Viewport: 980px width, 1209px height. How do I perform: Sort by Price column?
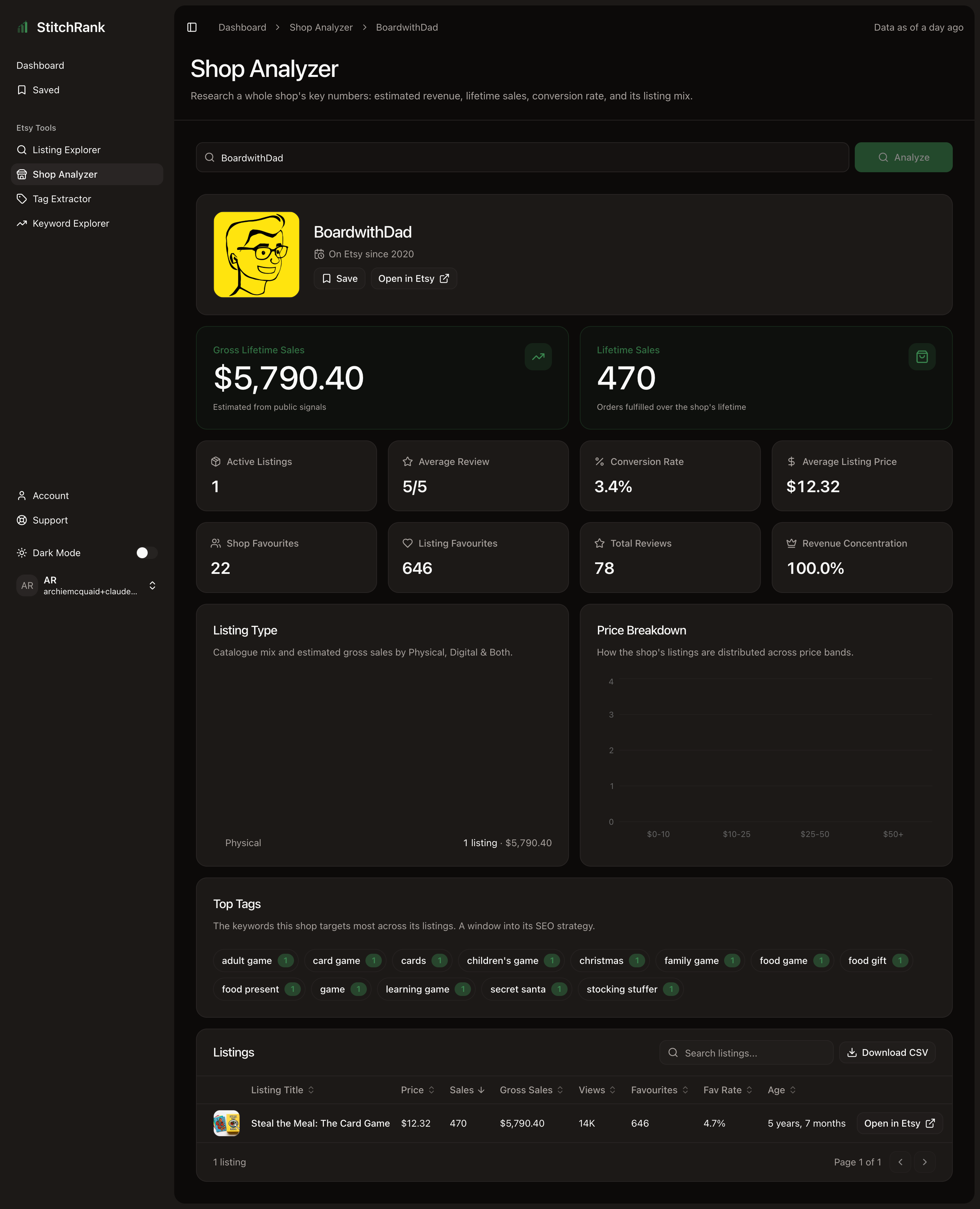click(418, 1090)
